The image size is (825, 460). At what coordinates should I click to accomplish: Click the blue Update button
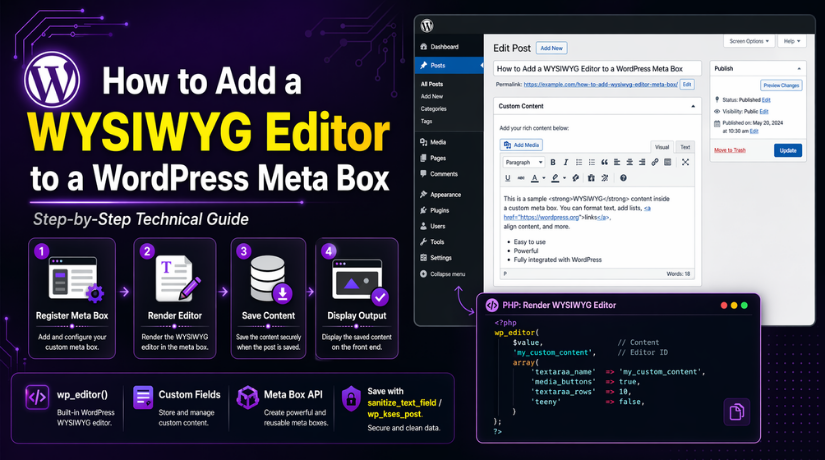tap(788, 151)
